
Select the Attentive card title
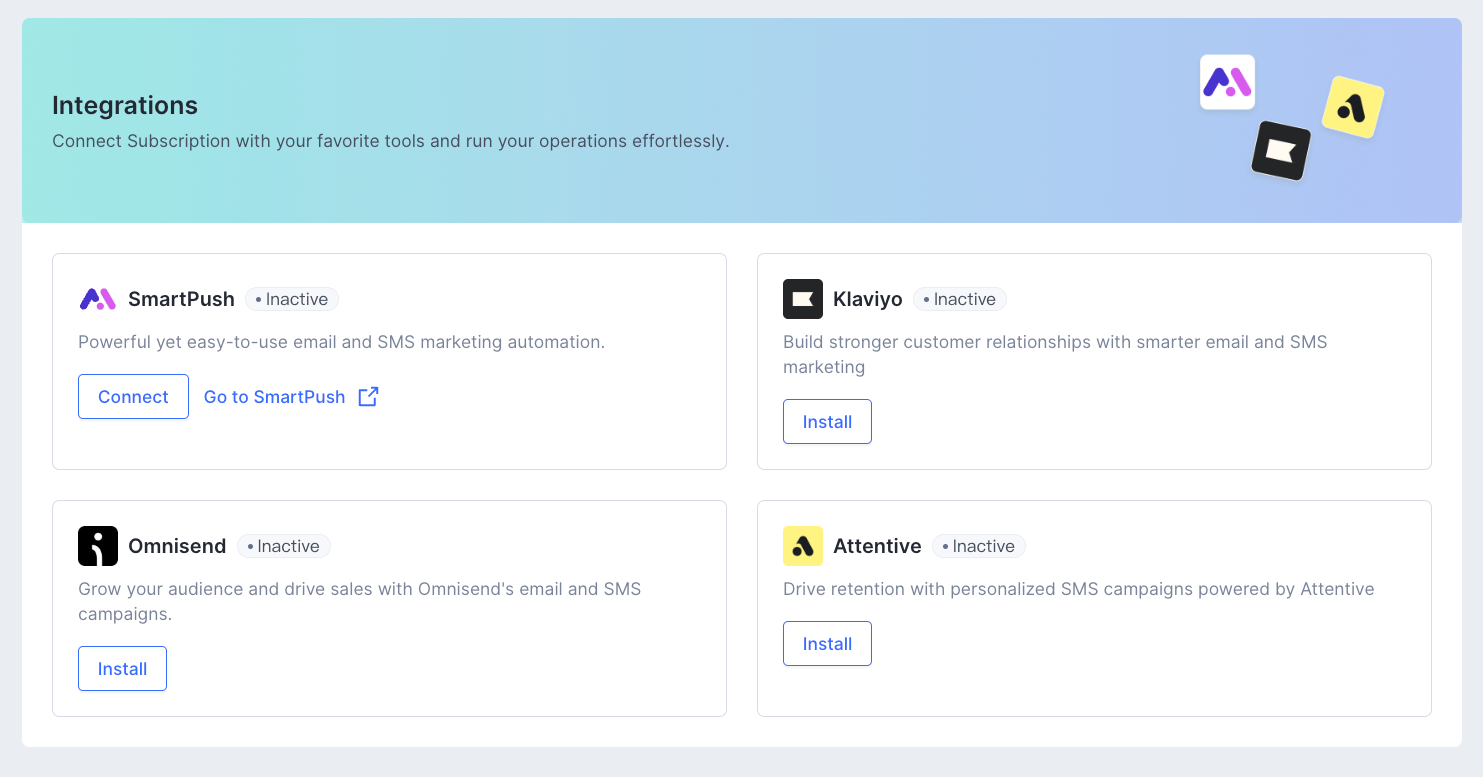pos(877,546)
